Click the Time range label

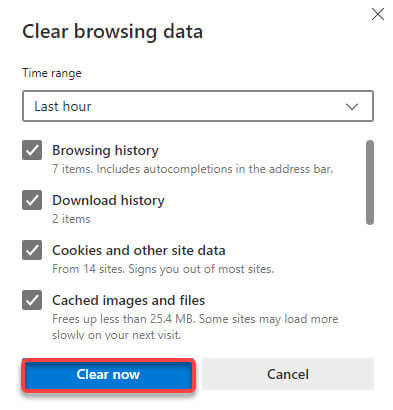tap(52, 73)
